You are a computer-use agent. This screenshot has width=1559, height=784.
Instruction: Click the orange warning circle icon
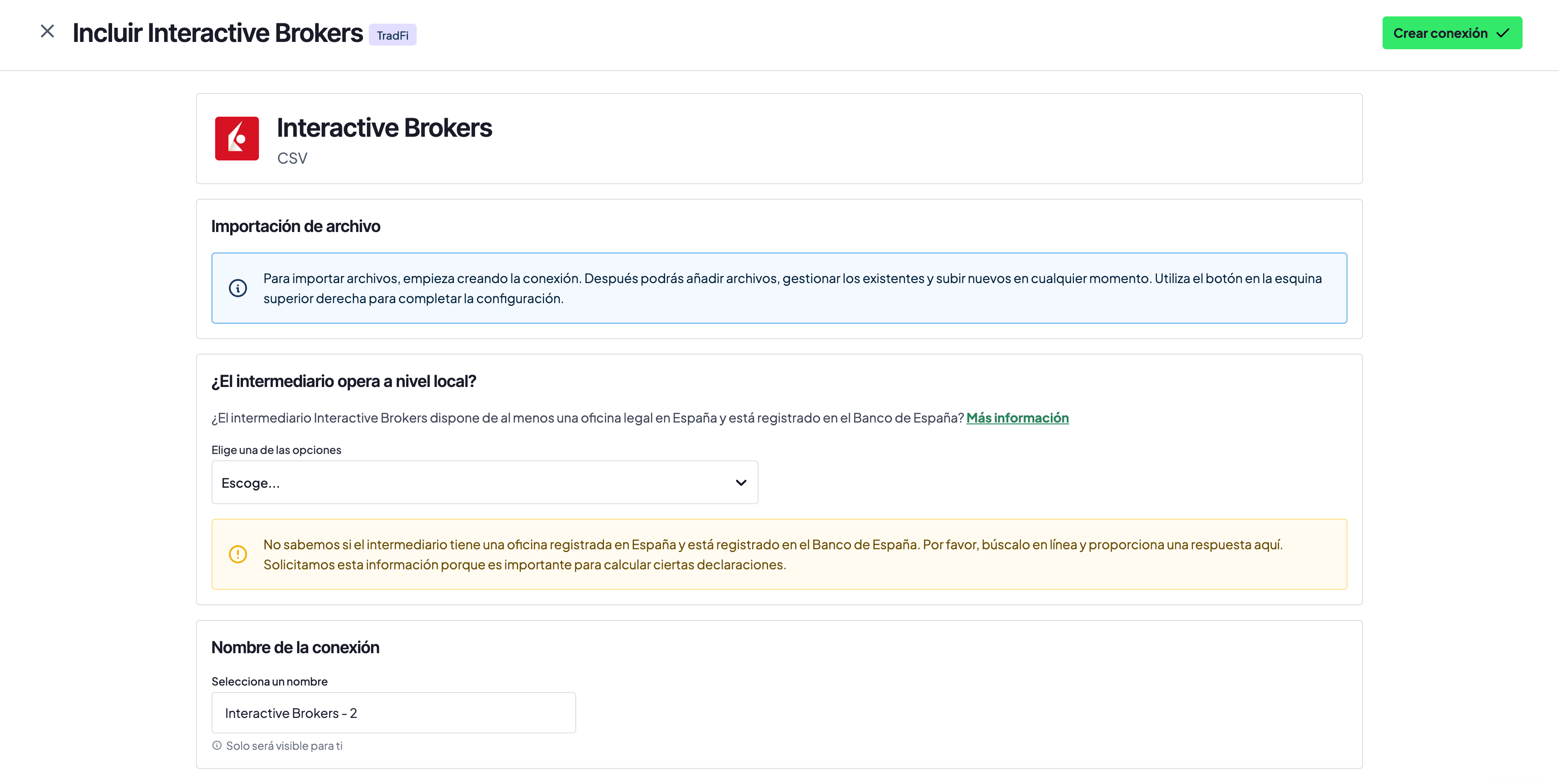(x=238, y=554)
